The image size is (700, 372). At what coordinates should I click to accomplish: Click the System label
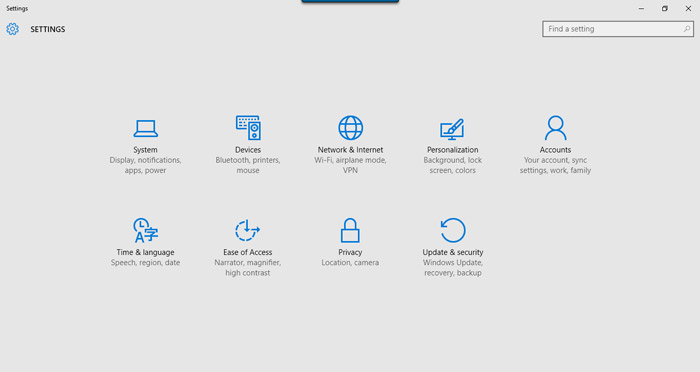pos(145,150)
